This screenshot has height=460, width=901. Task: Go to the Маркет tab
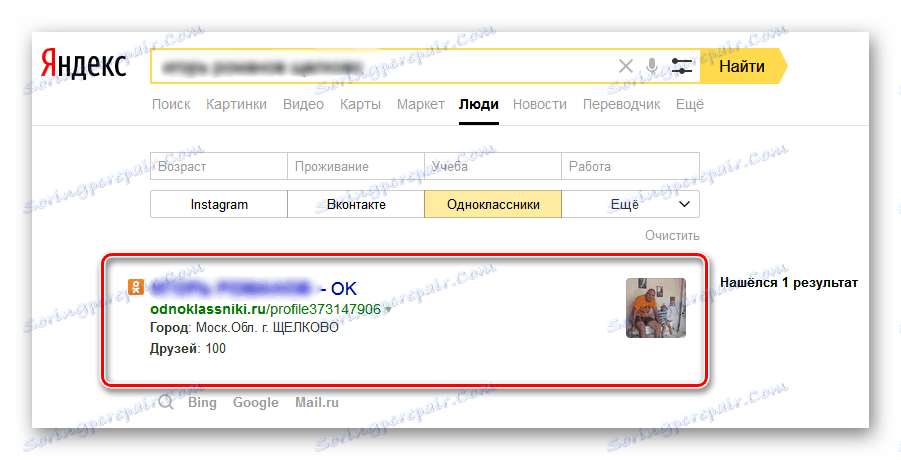pos(421,105)
